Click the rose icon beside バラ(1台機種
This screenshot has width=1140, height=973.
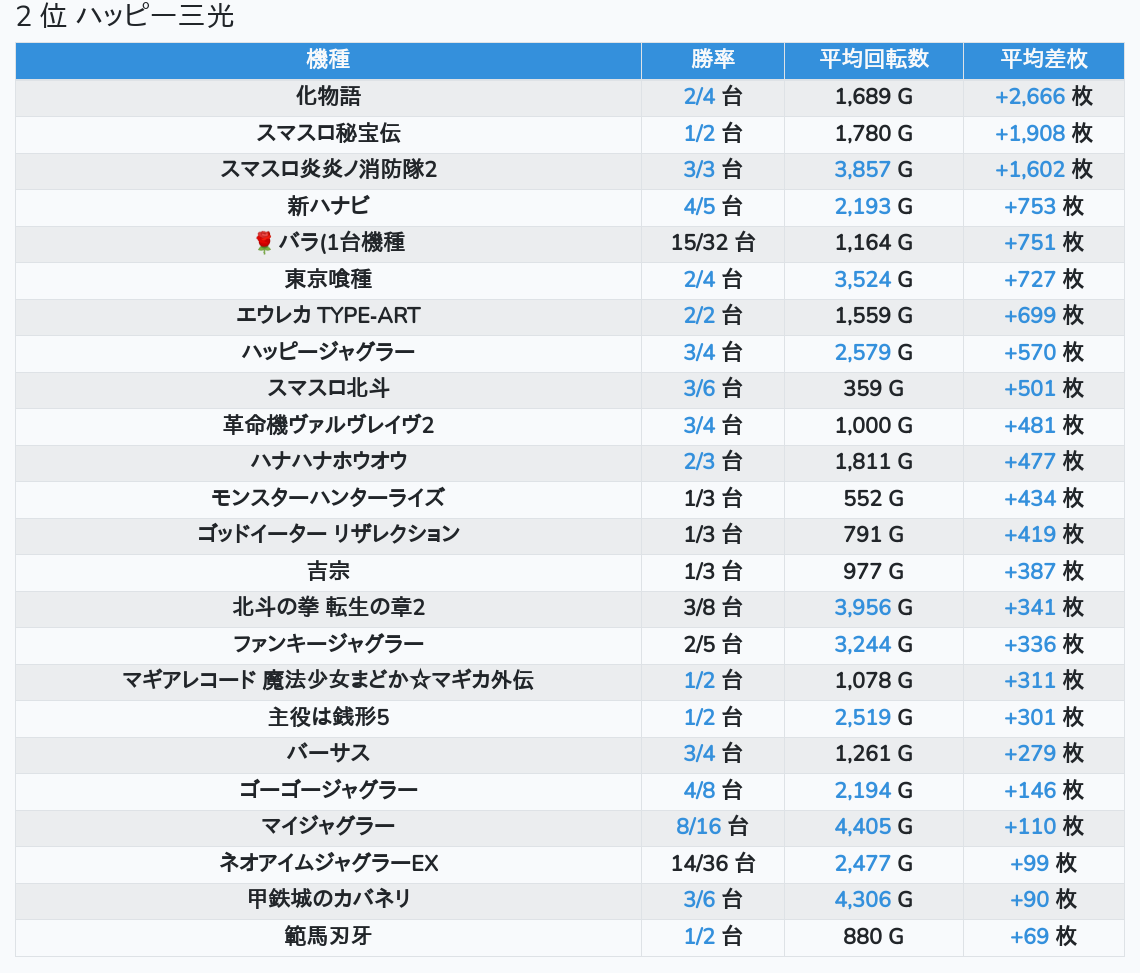tap(264, 243)
